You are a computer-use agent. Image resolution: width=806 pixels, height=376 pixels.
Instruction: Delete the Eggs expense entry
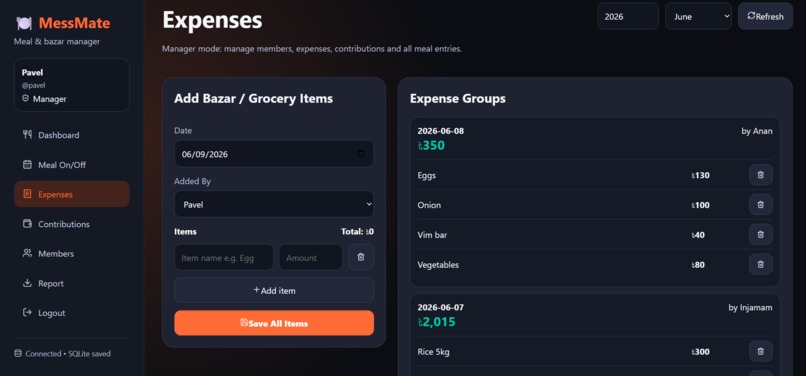pyautogui.click(x=761, y=175)
